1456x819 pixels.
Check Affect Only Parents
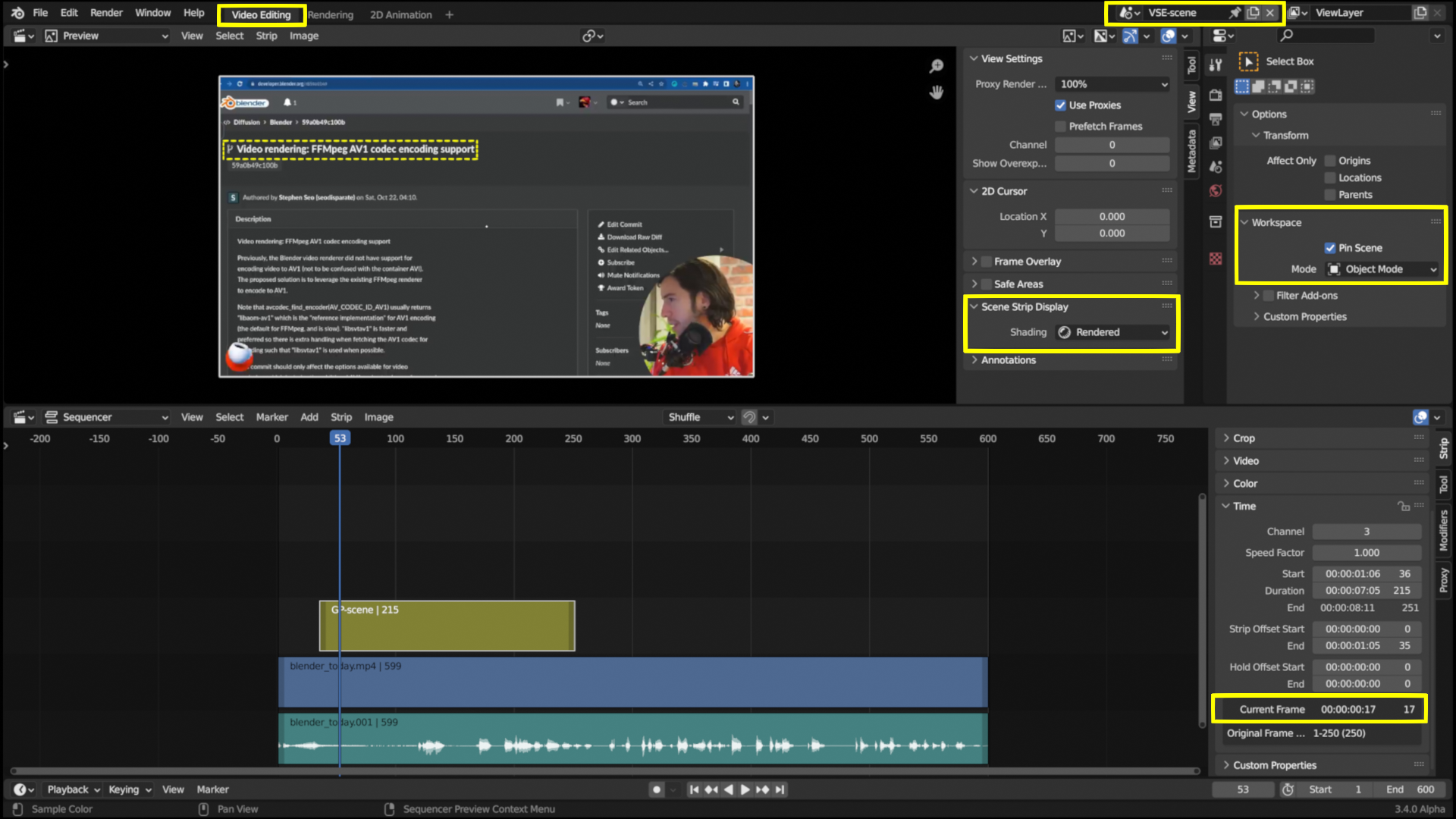pos(1329,195)
